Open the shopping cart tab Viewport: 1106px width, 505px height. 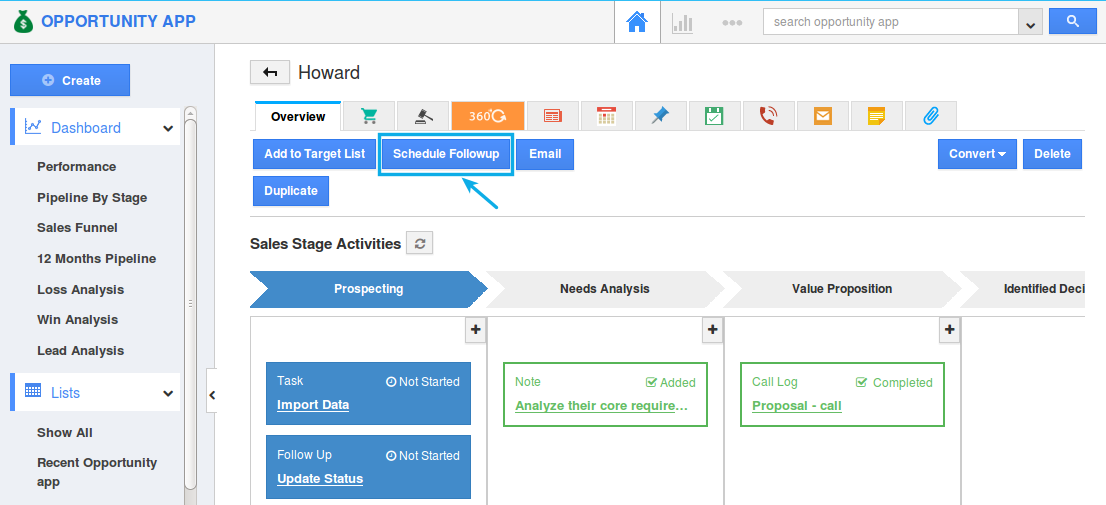[x=368, y=116]
